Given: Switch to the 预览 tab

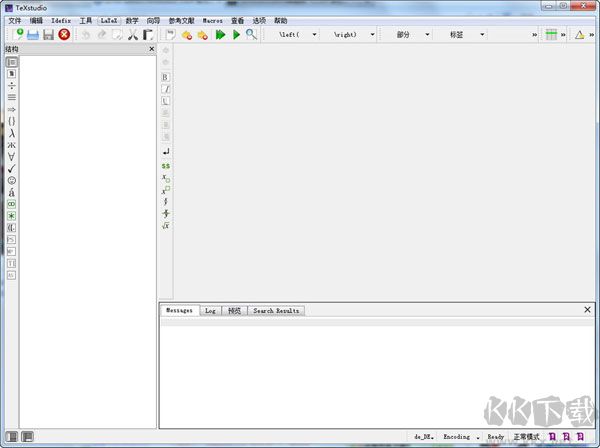Looking at the screenshot, I should click(234, 311).
